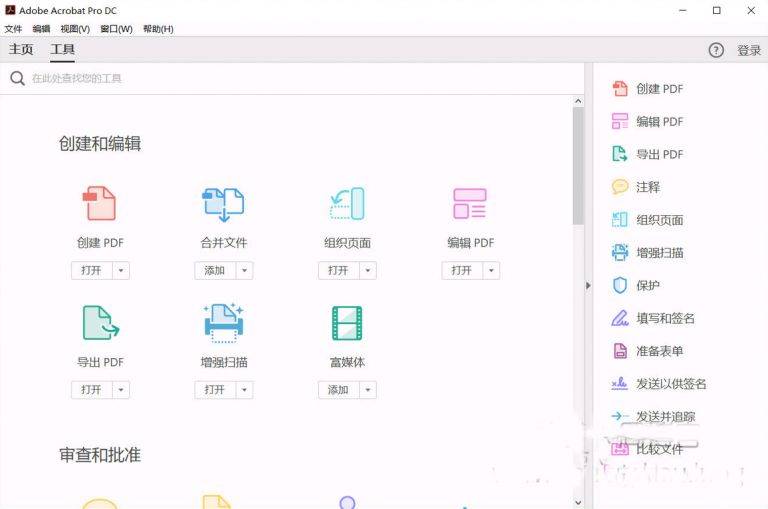Select 填写和签名 pen icon in sidebar
768x509 pixels.
(620, 318)
